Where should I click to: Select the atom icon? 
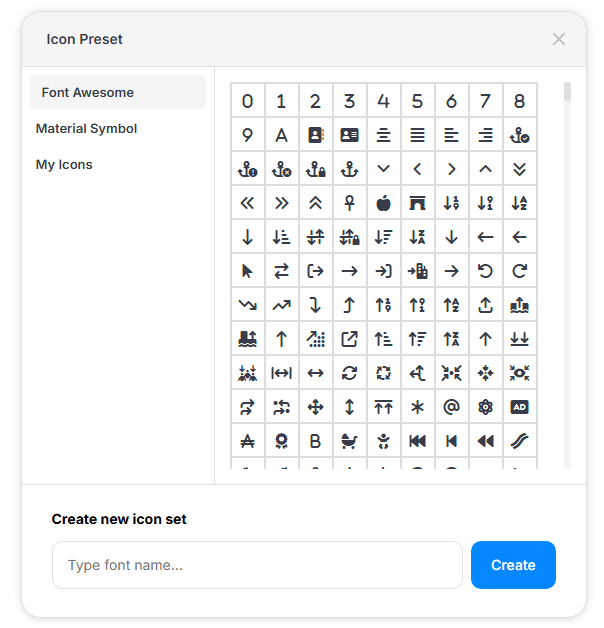tap(485, 407)
